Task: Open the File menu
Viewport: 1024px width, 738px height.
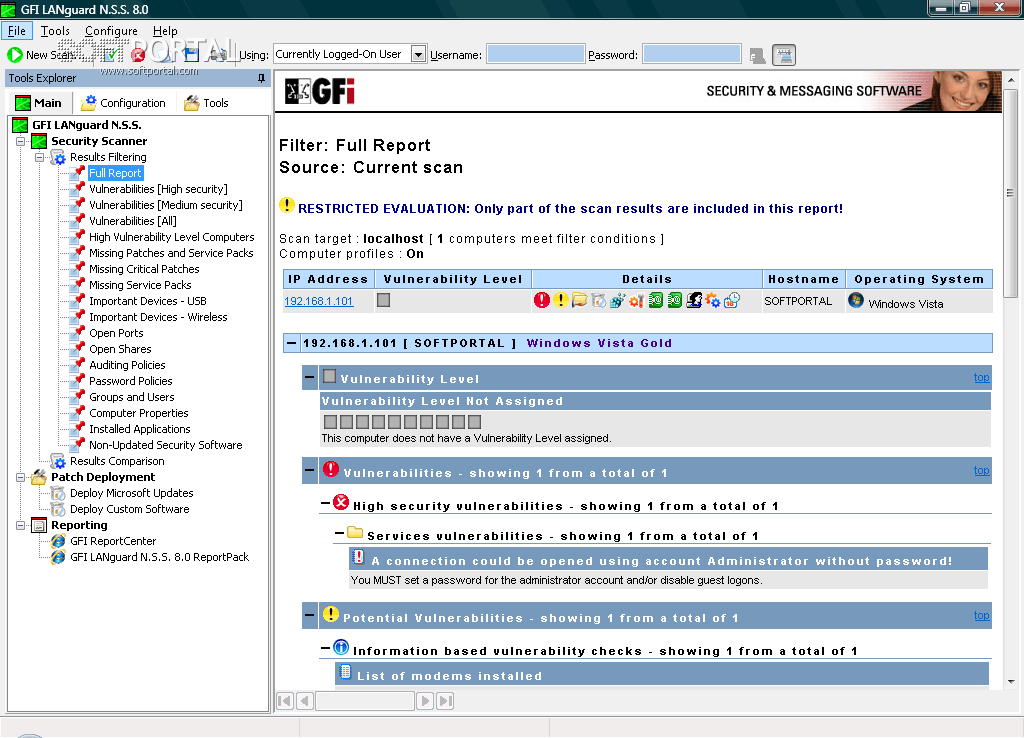Action: [x=17, y=31]
